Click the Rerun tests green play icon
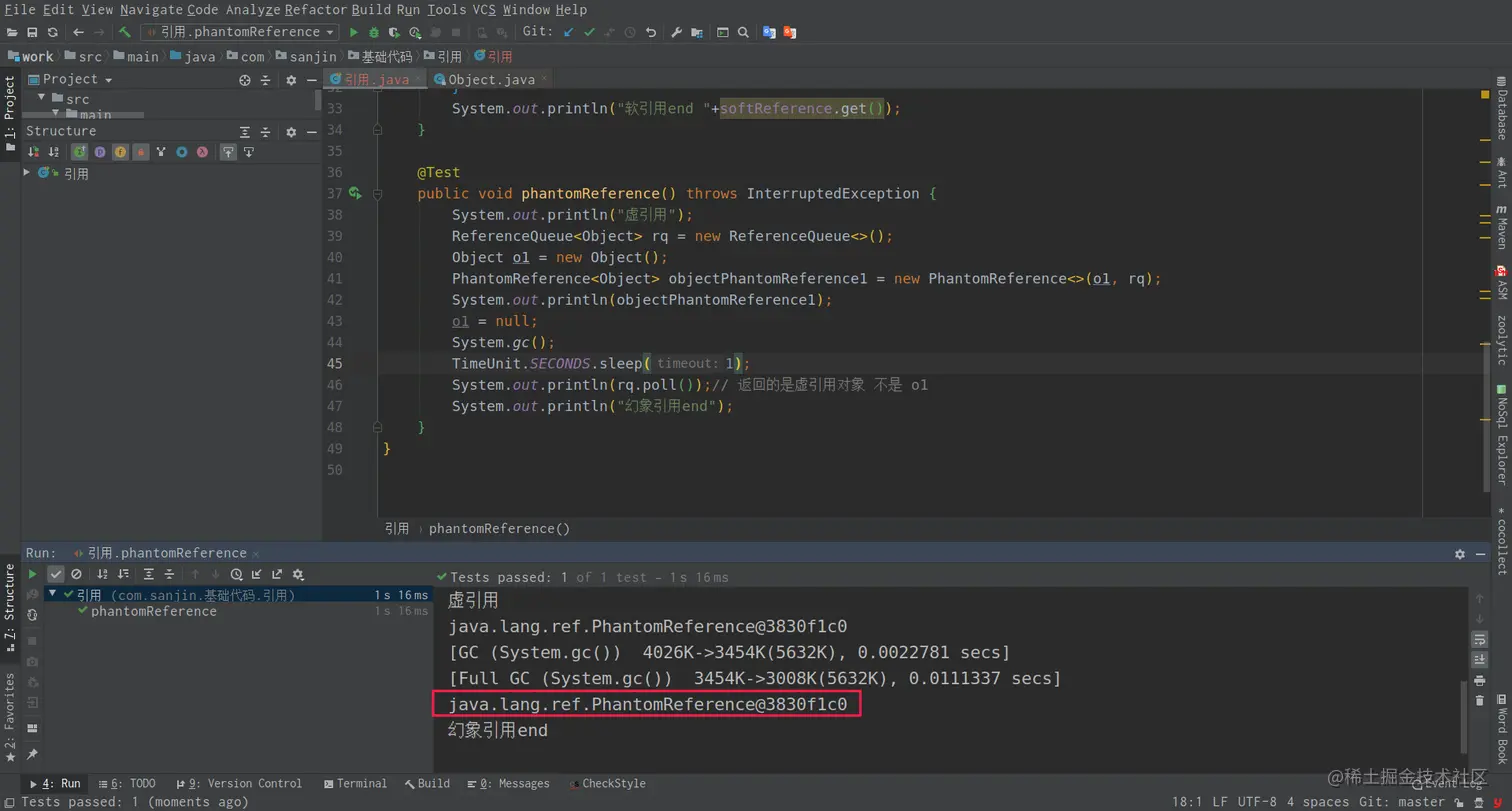The height and width of the screenshot is (811, 1512). (x=33, y=574)
